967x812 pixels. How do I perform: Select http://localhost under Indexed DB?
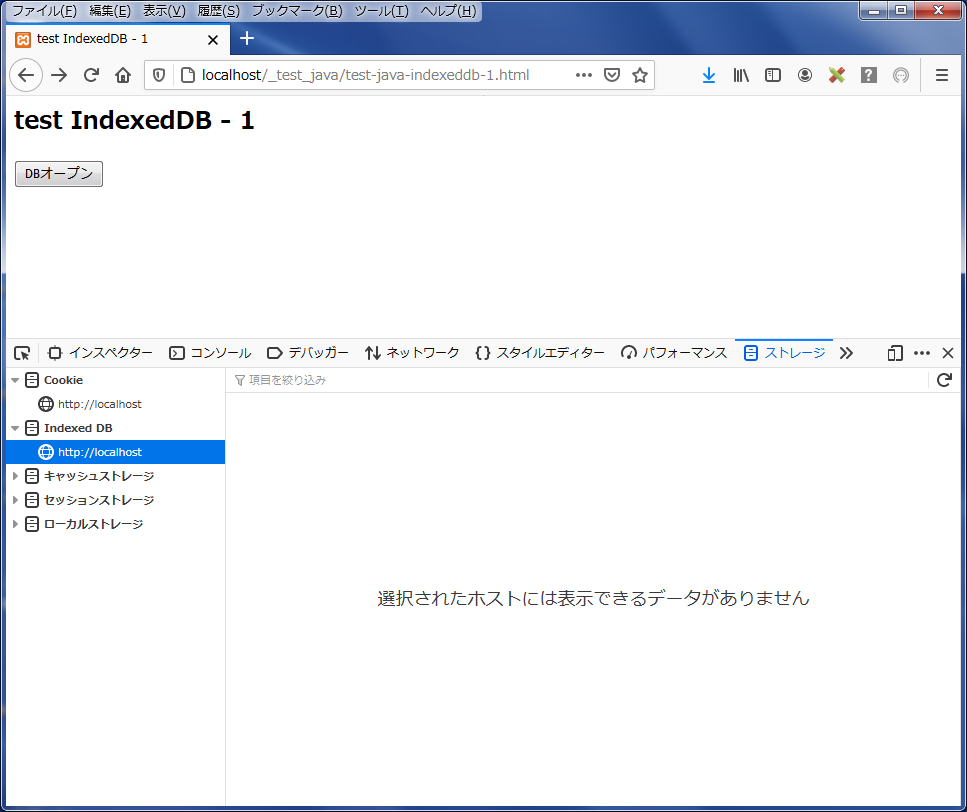pyautogui.click(x=115, y=453)
